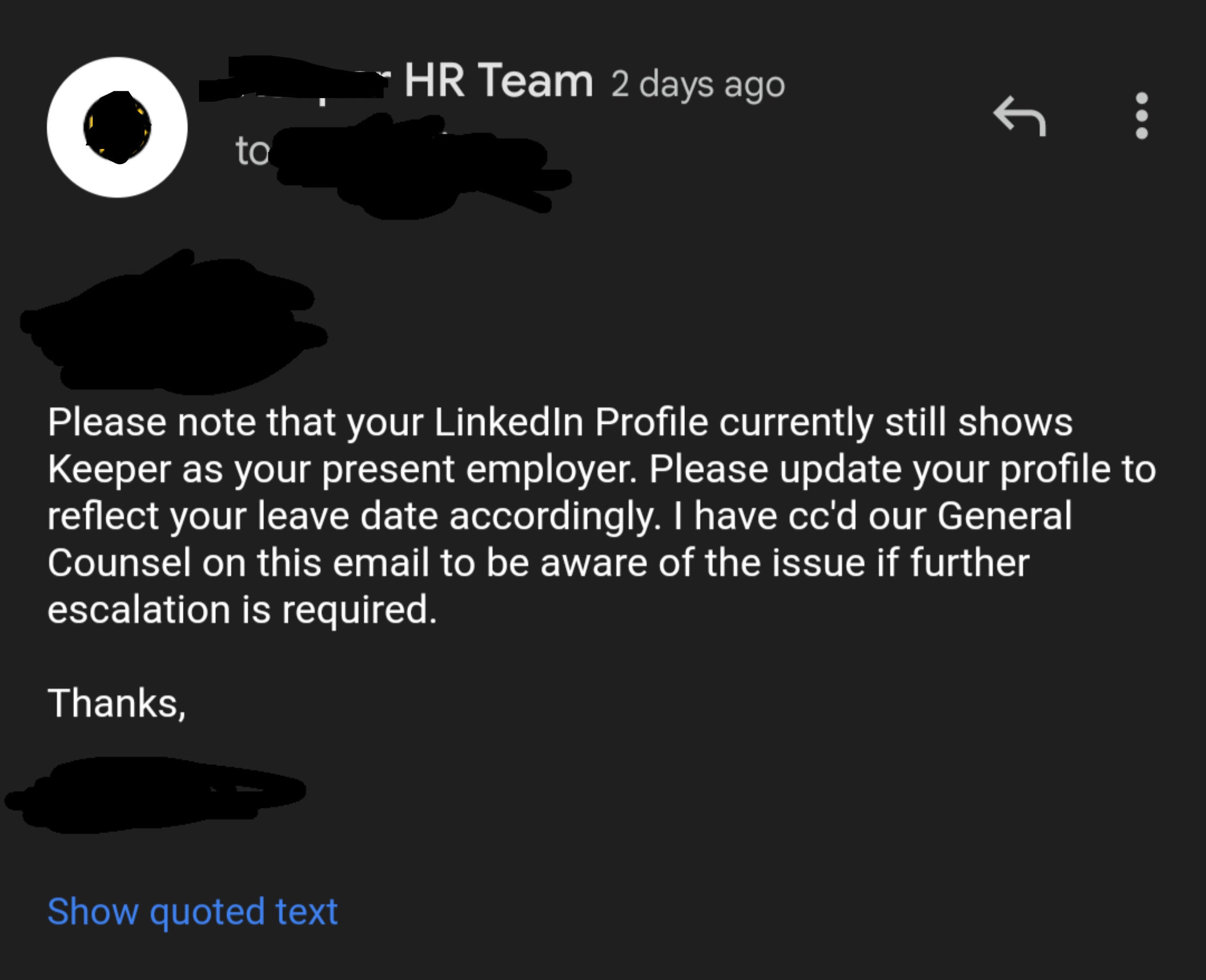Click the redacted signature below 'Thanks,'
Viewport: 1206px width, 980px height.
[155, 793]
